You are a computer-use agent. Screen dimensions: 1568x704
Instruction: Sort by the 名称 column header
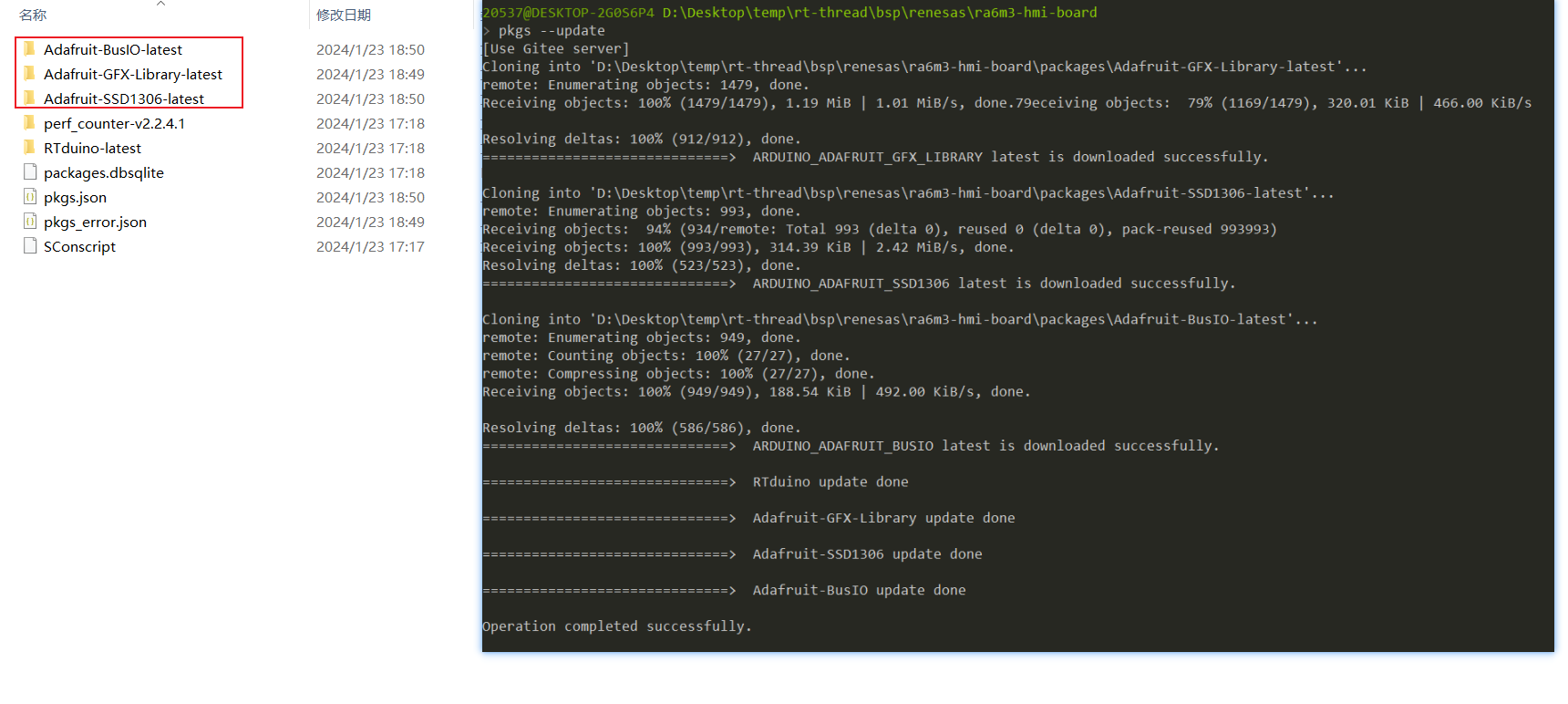pos(33,15)
